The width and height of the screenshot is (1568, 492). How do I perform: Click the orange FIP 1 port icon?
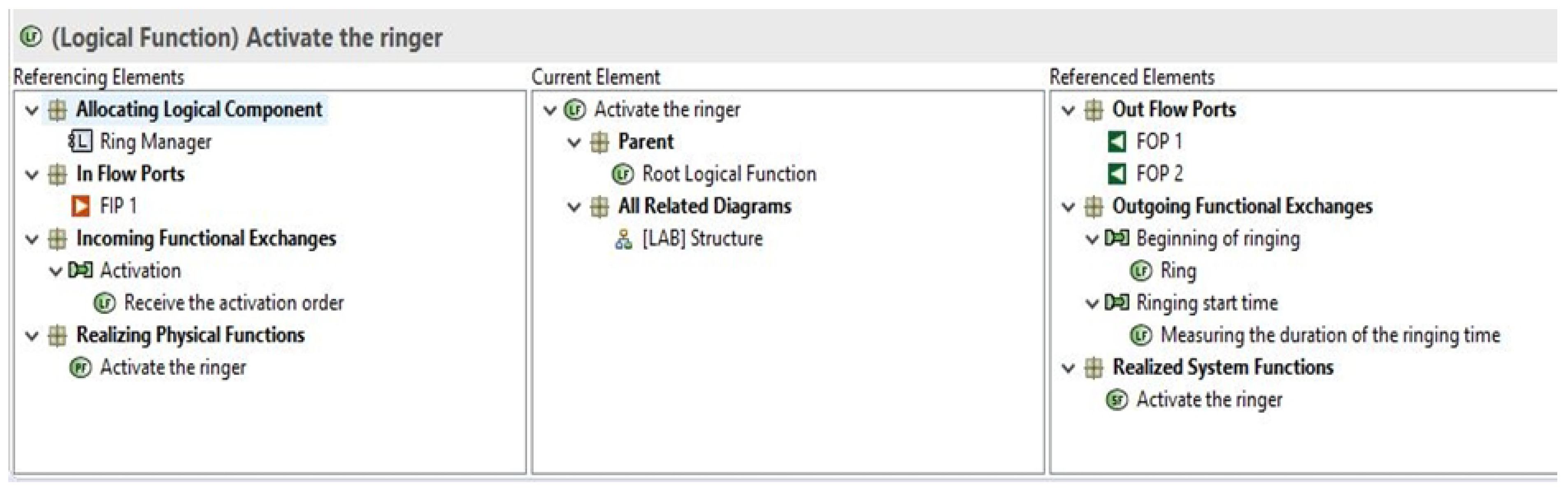tap(80, 206)
